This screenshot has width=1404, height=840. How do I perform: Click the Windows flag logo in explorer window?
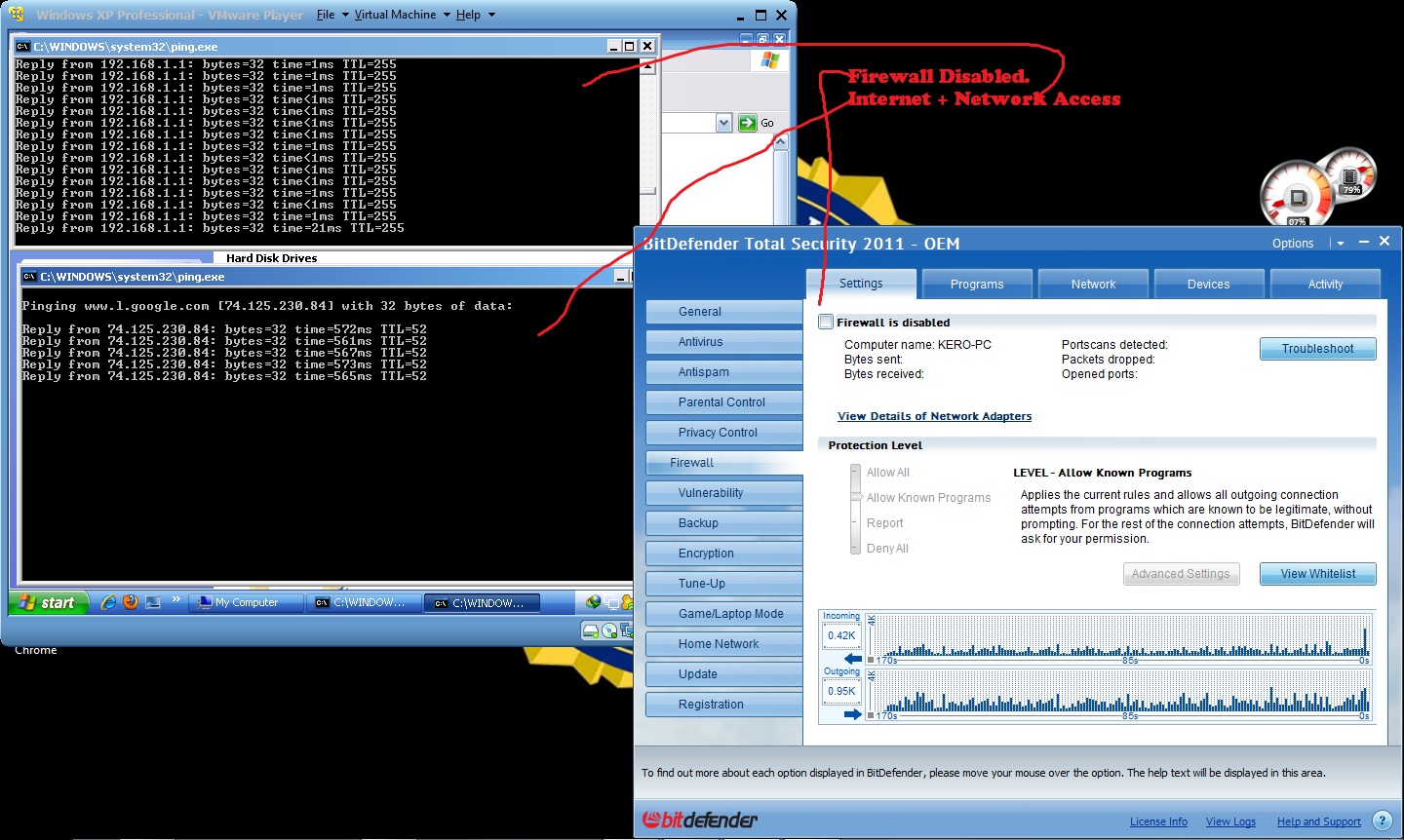(770, 60)
